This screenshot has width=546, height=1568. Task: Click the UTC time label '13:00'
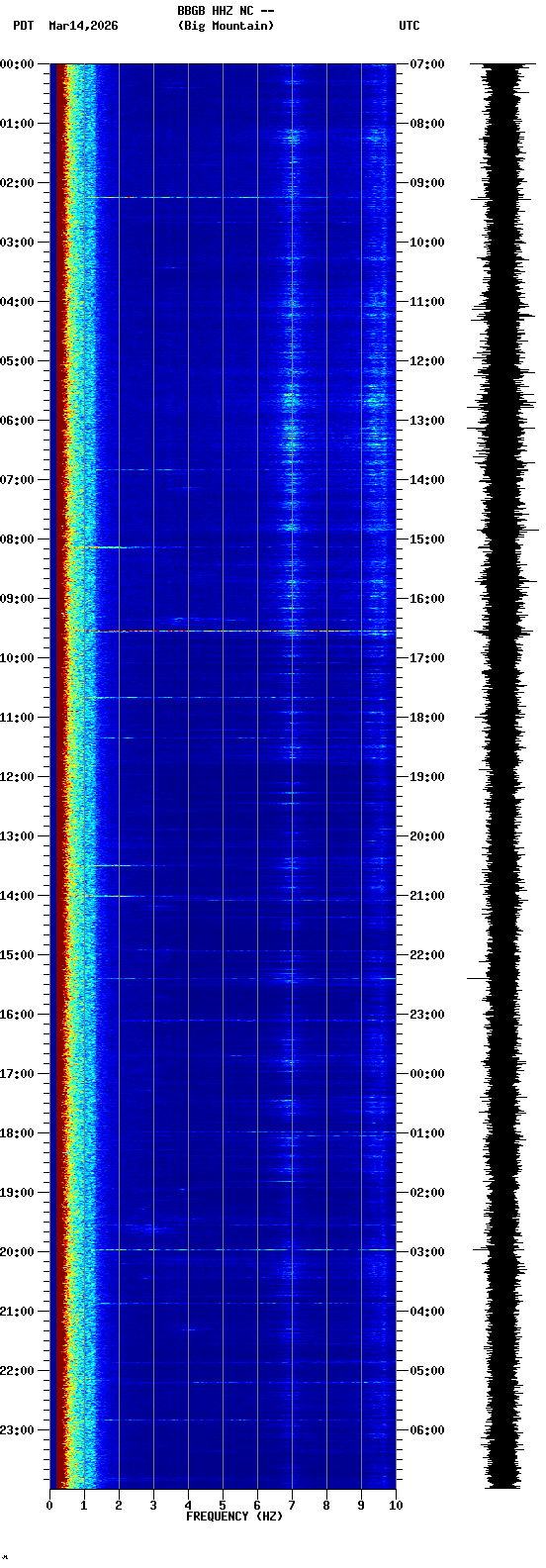tap(427, 421)
